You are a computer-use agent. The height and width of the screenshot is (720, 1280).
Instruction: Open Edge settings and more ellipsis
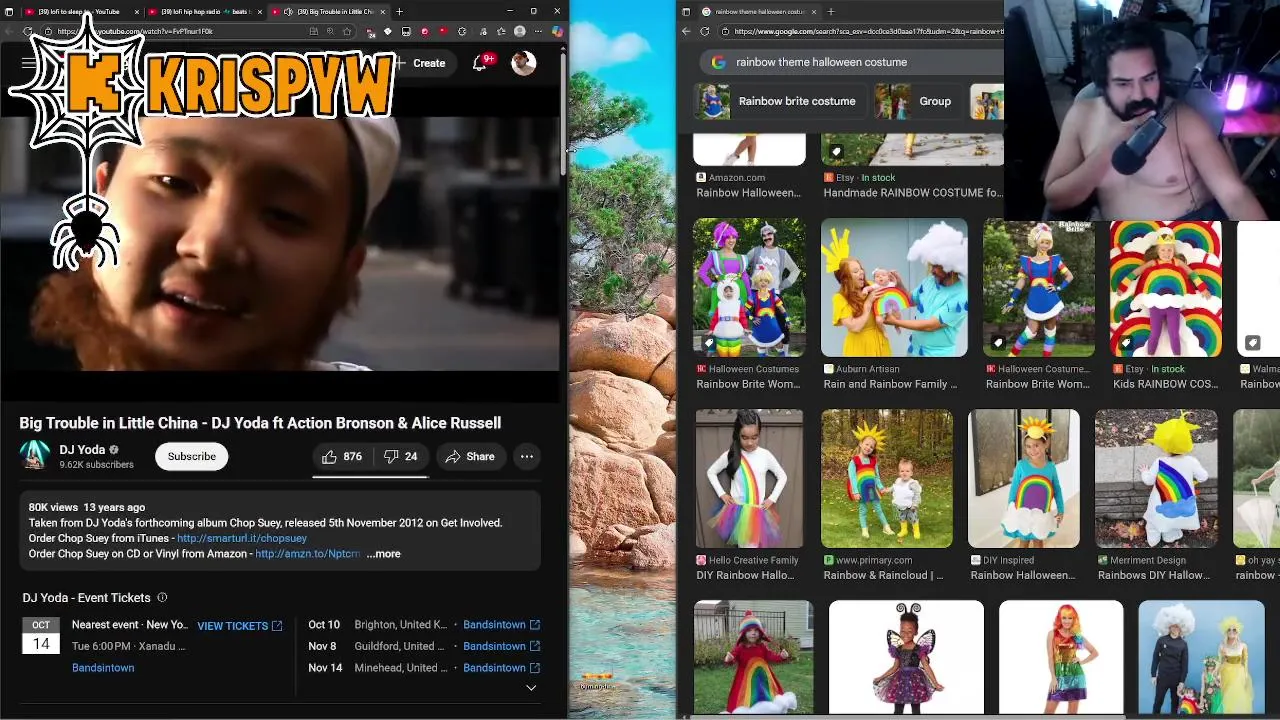pyautogui.click(x=538, y=31)
